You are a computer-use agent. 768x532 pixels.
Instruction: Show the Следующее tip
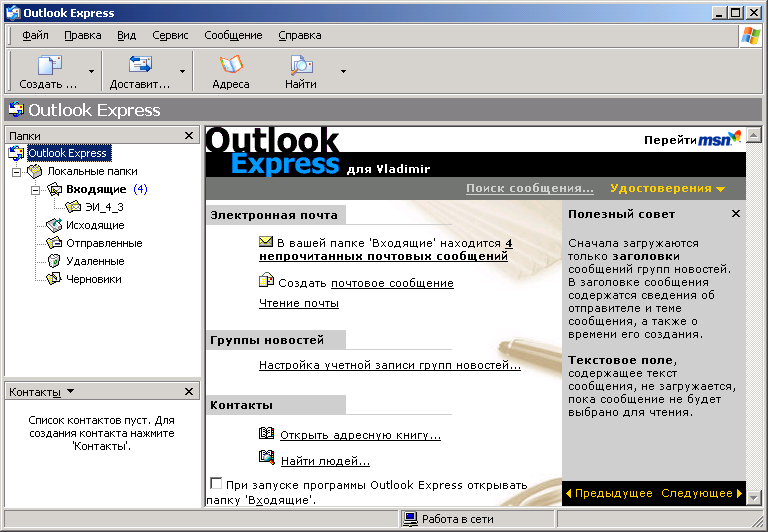point(702,493)
